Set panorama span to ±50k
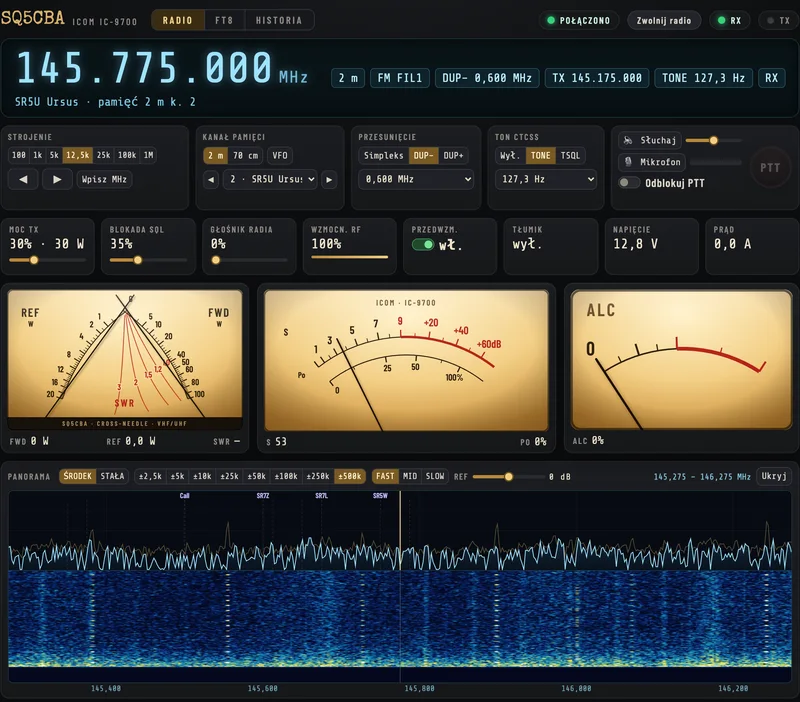 (x=256, y=476)
